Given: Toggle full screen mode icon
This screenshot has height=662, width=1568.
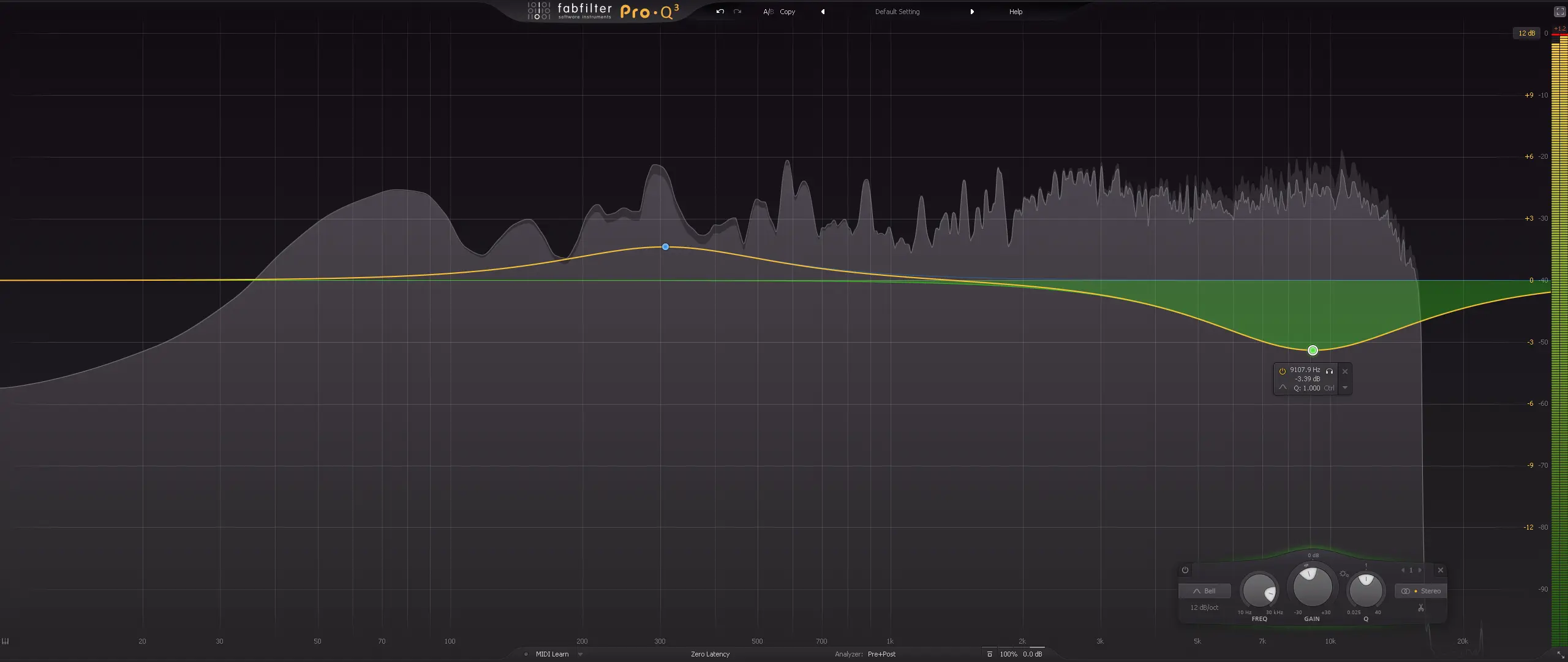Looking at the screenshot, I should pyautogui.click(x=1559, y=12).
